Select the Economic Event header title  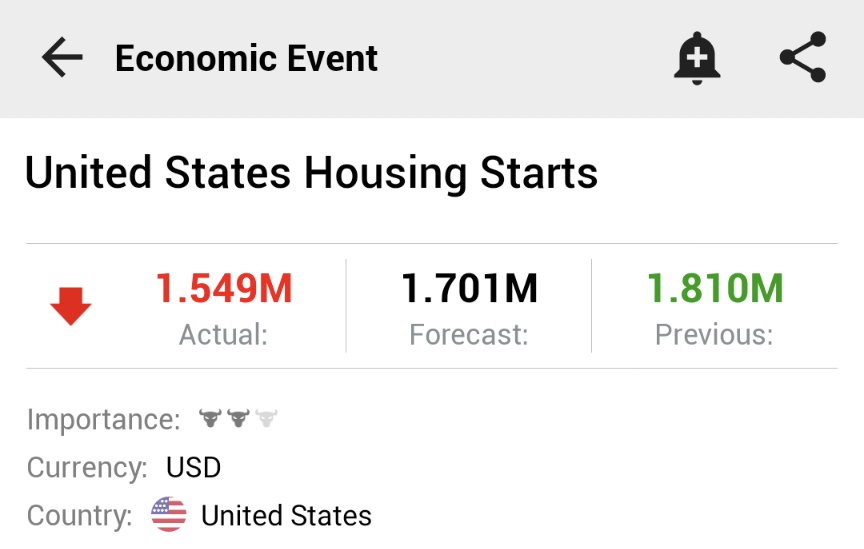(x=246, y=59)
